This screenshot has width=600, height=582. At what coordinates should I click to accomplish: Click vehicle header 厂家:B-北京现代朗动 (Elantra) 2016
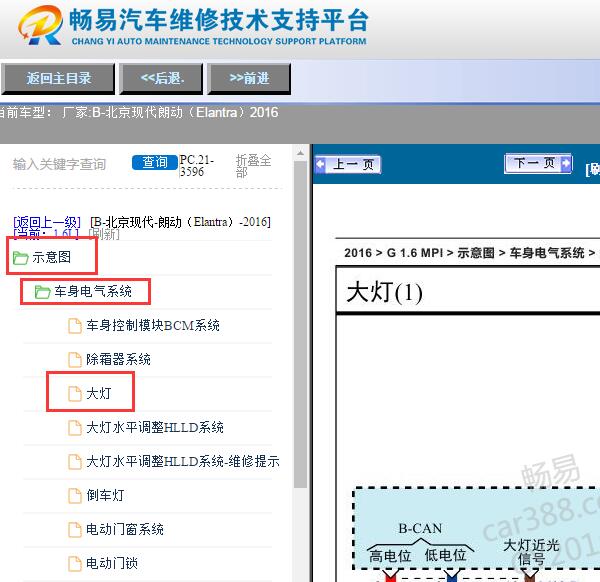[x=170, y=112]
